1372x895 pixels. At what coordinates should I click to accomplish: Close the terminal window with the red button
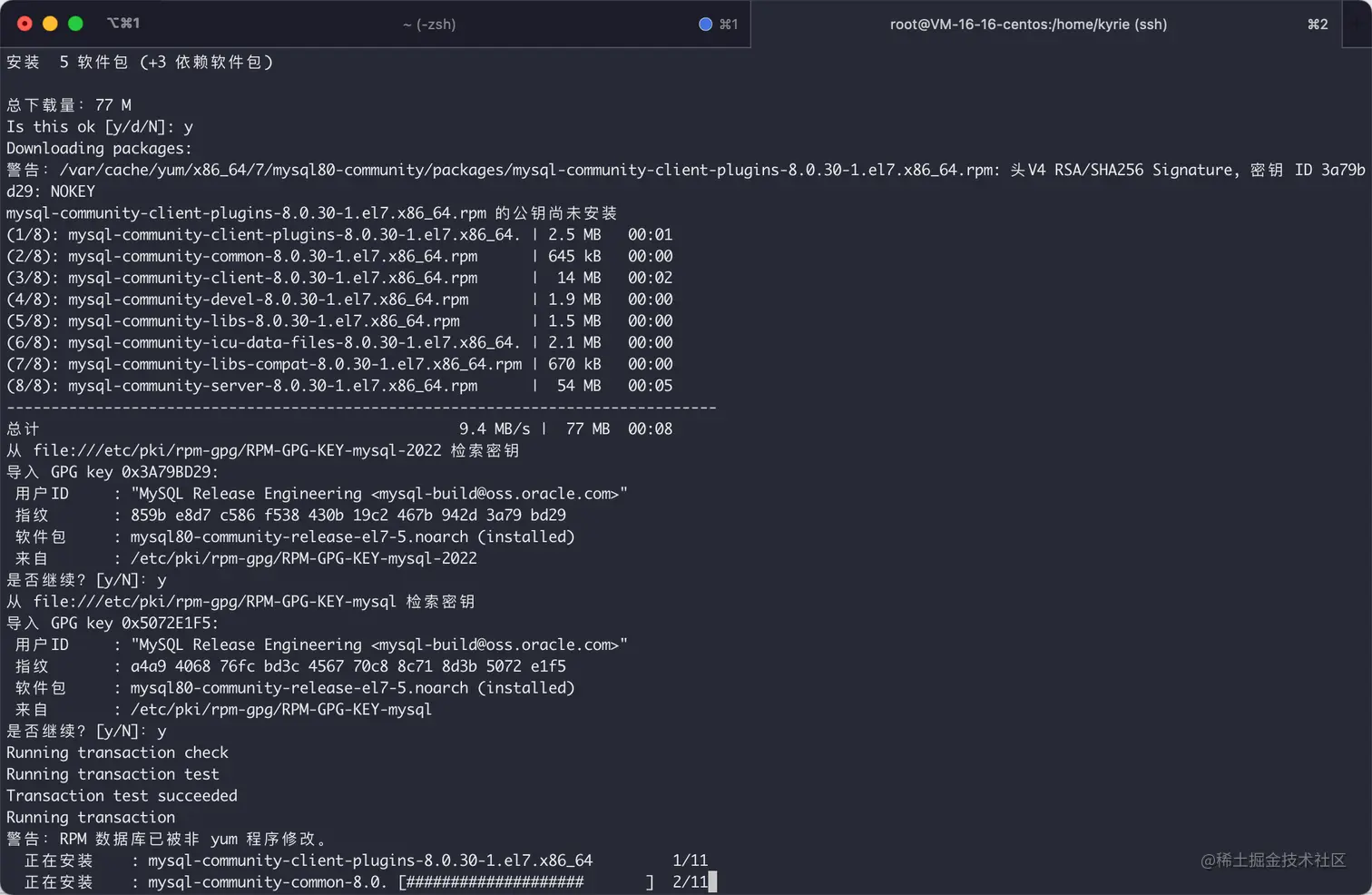pyautogui.click(x=24, y=24)
